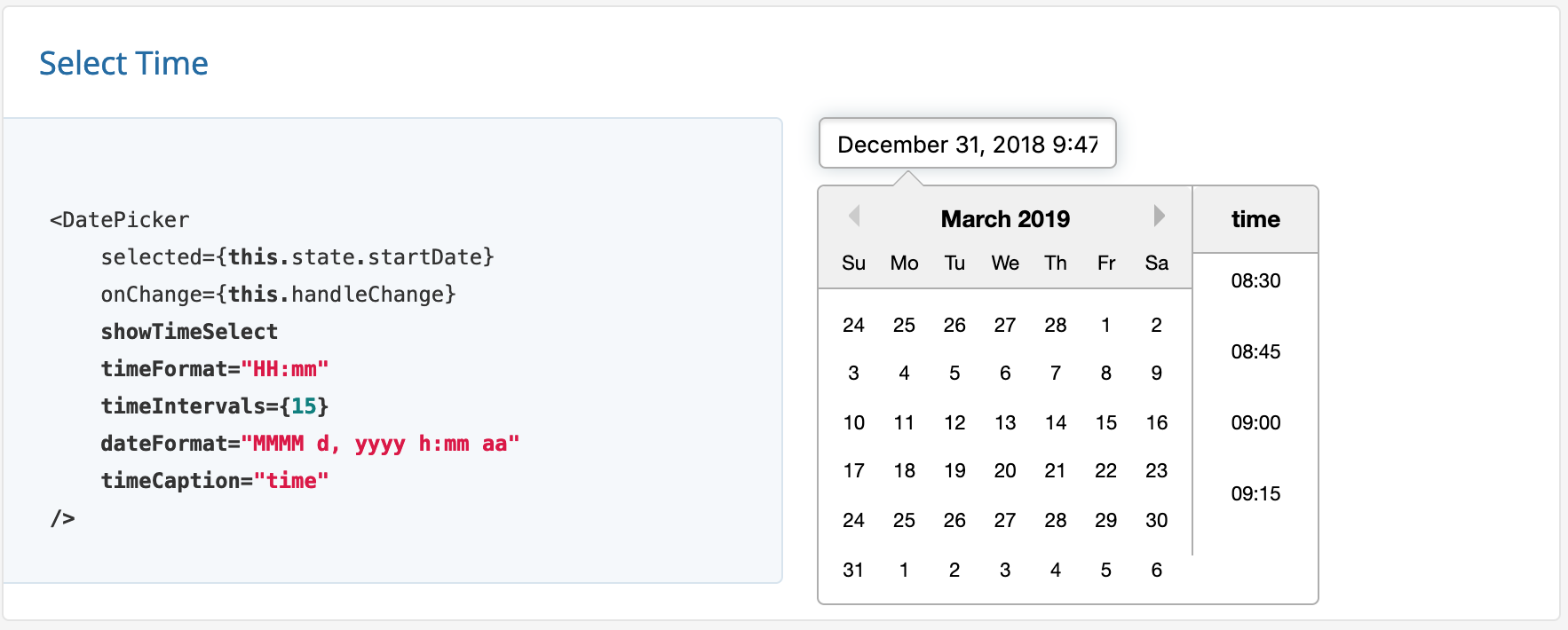This screenshot has width=1568, height=630.
Task: Select March 7 on the calendar
Action: coord(1055,373)
